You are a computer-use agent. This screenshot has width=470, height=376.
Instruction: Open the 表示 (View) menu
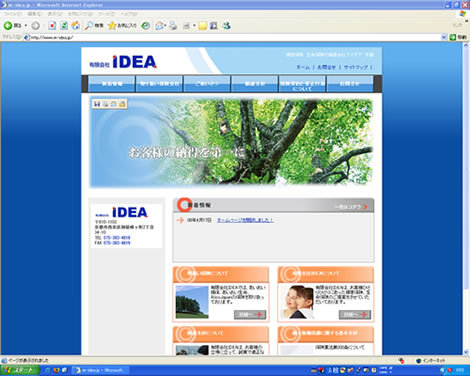[x=55, y=14]
